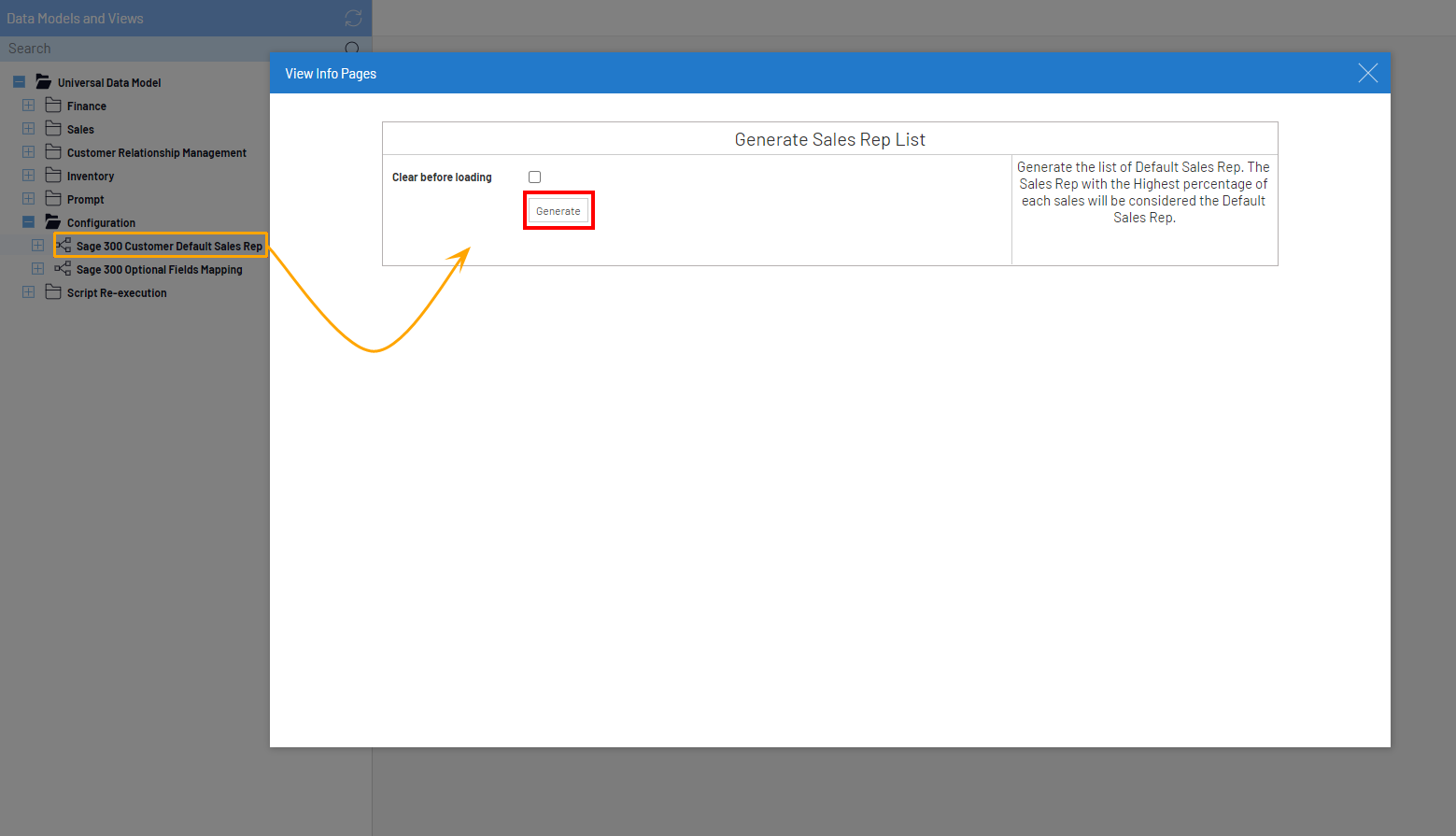Click the search magnifier icon
1456x836 pixels.
pos(352,49)
